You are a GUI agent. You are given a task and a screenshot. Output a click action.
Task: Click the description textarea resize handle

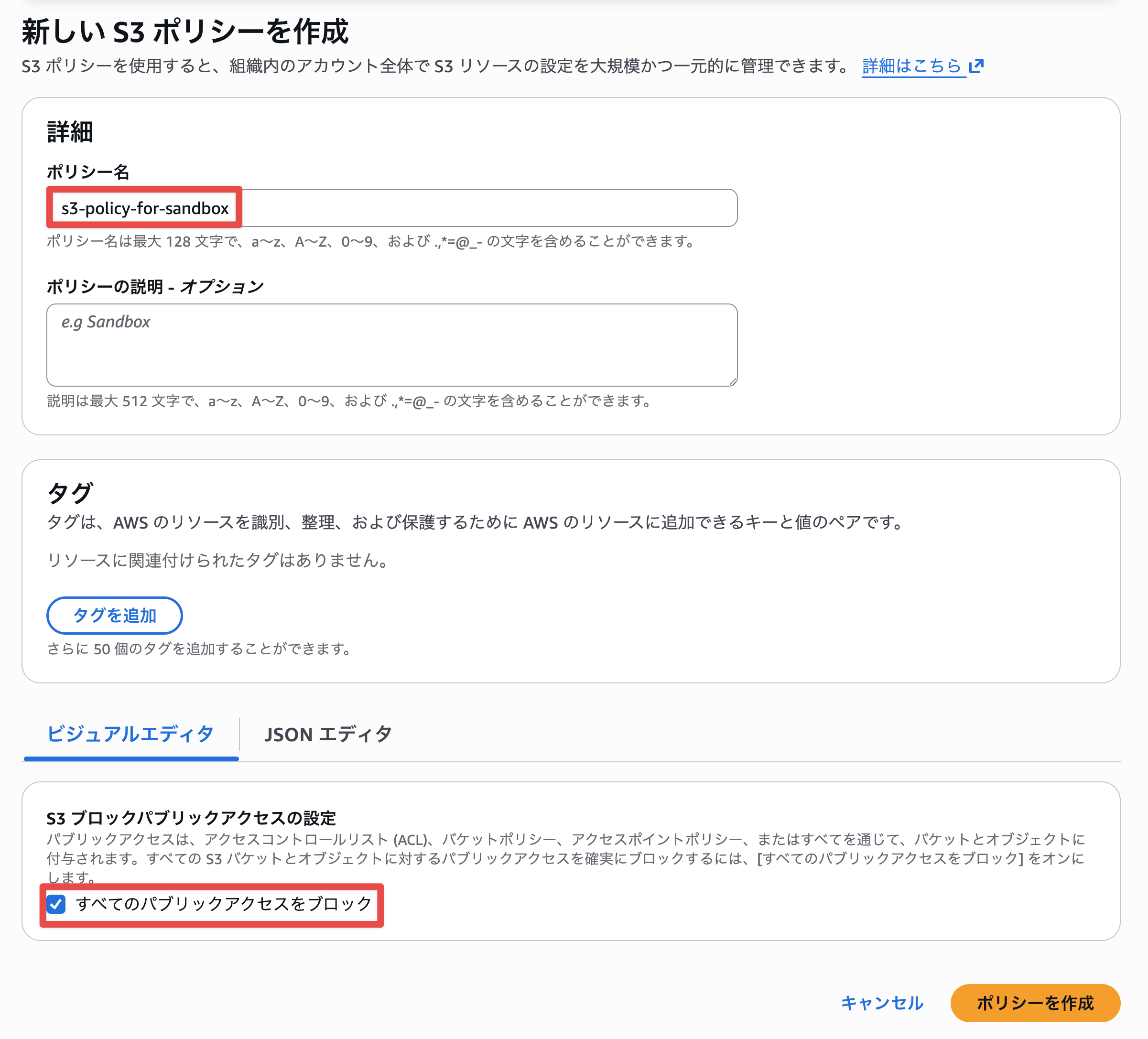coord(733,381)
